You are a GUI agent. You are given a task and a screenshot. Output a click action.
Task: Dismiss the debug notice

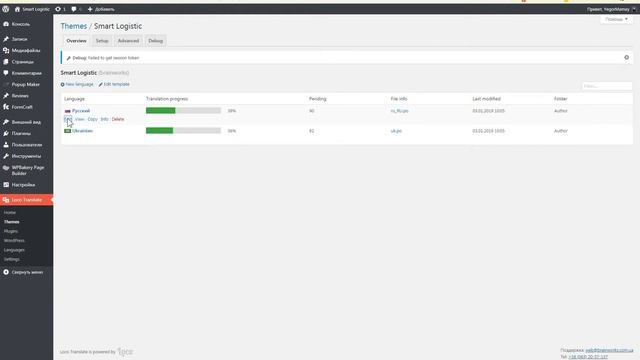[627, 58]
